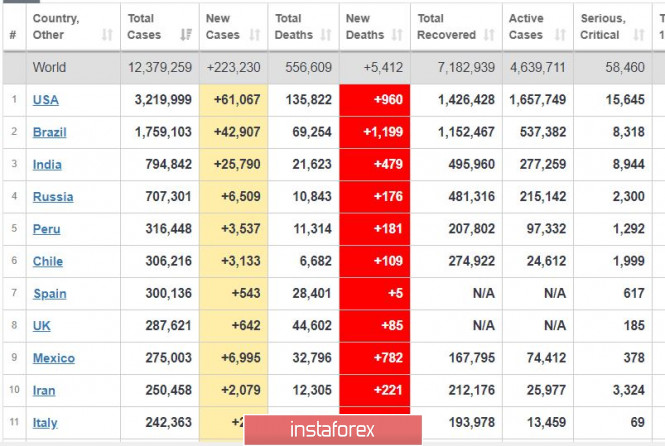Open the Mexico country link
665x446 pixels.
(54, 358)
